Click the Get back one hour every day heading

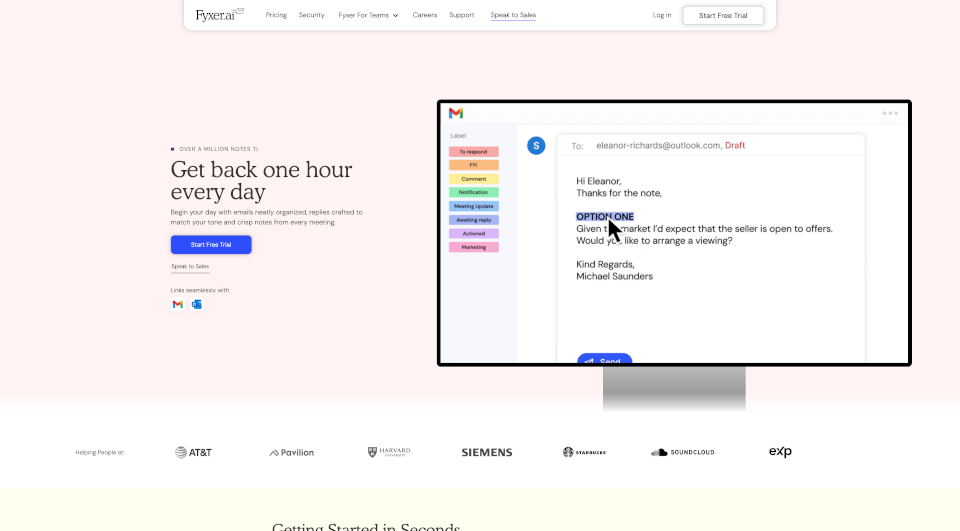(x=261, y=180)
